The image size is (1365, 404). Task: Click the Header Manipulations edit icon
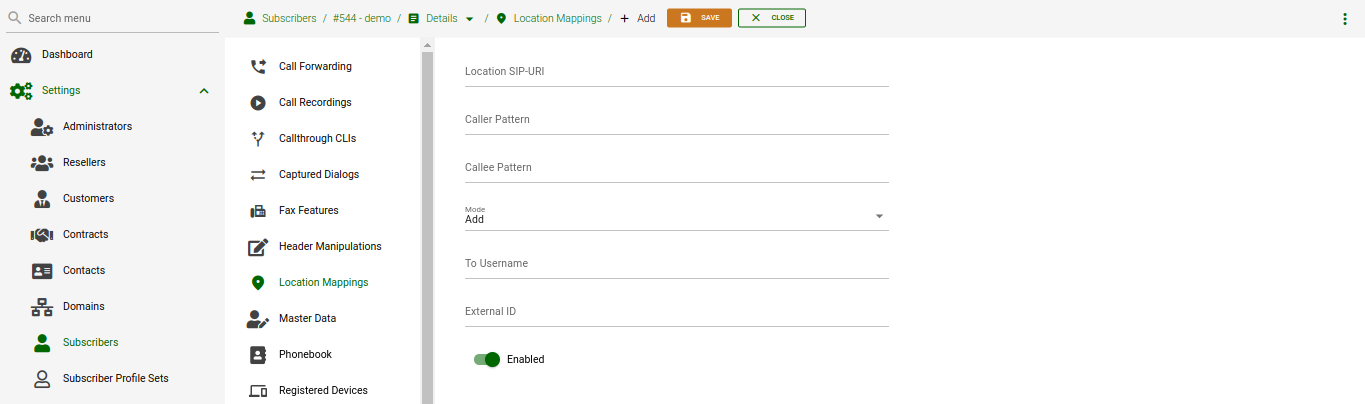(258, 247)
